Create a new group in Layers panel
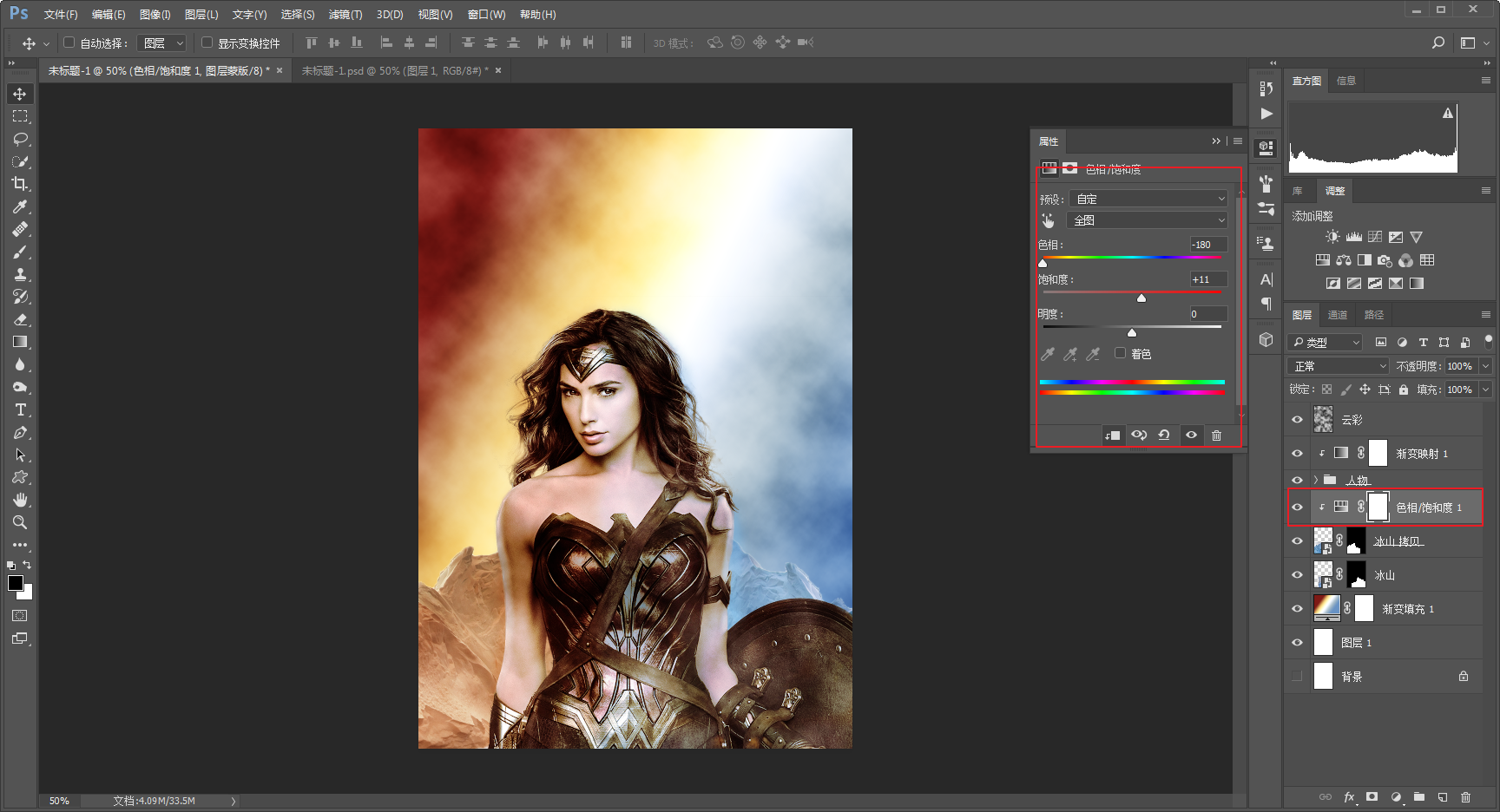 pos(1419,796)
